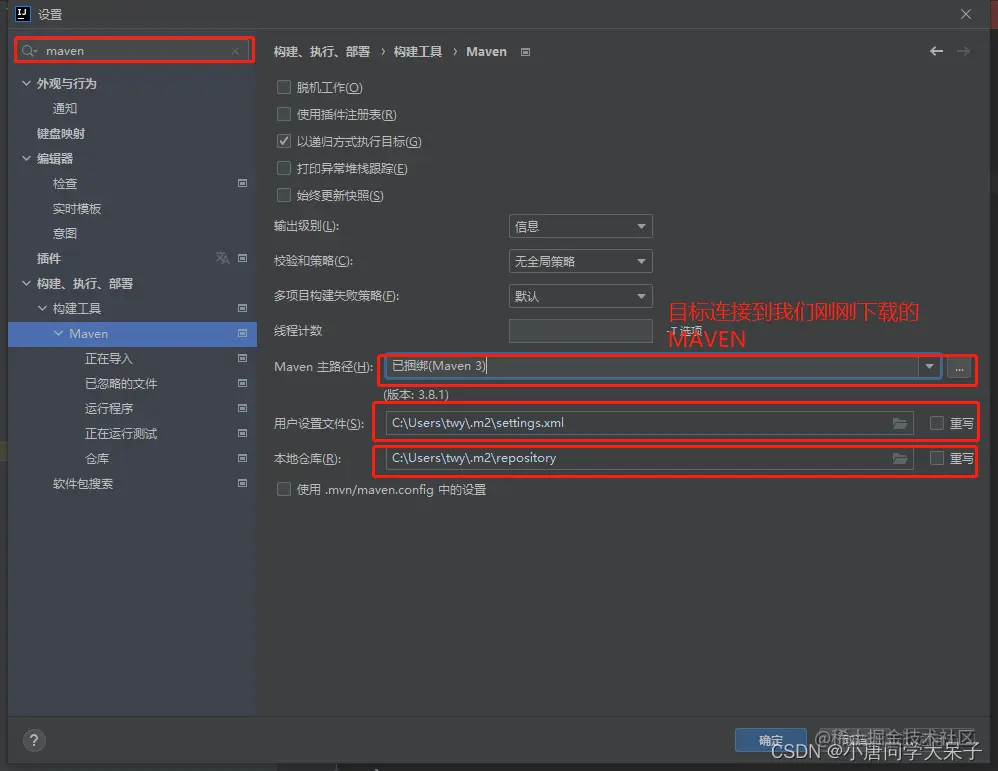Collapse 构建工具 tree node
The image size is (998, 771).
42,308
